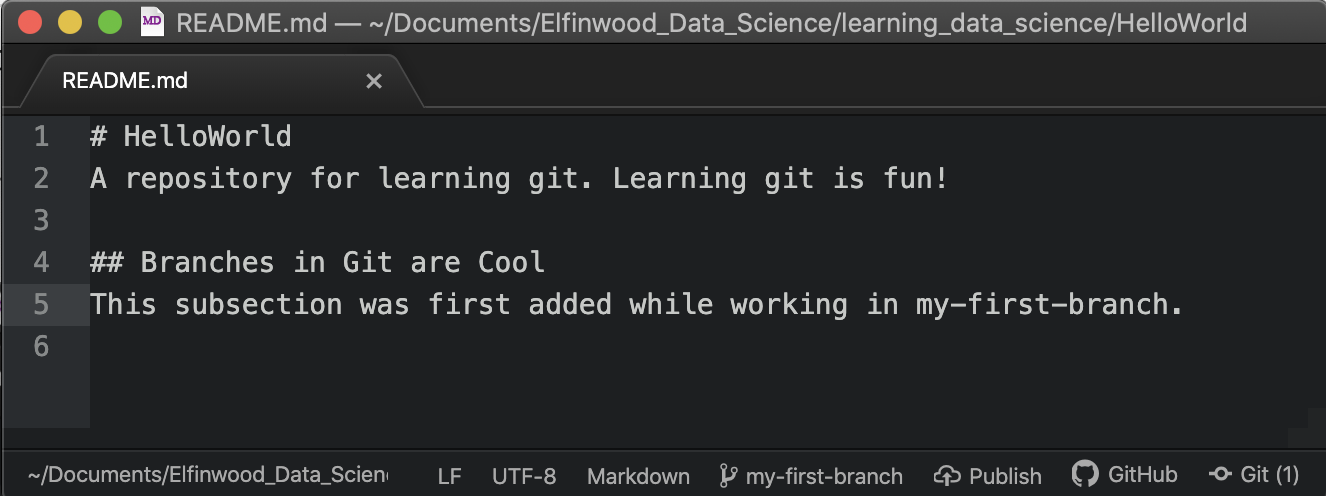
Task: Open the UTF-8 encoding selector
Action: [x=524, y=476]
